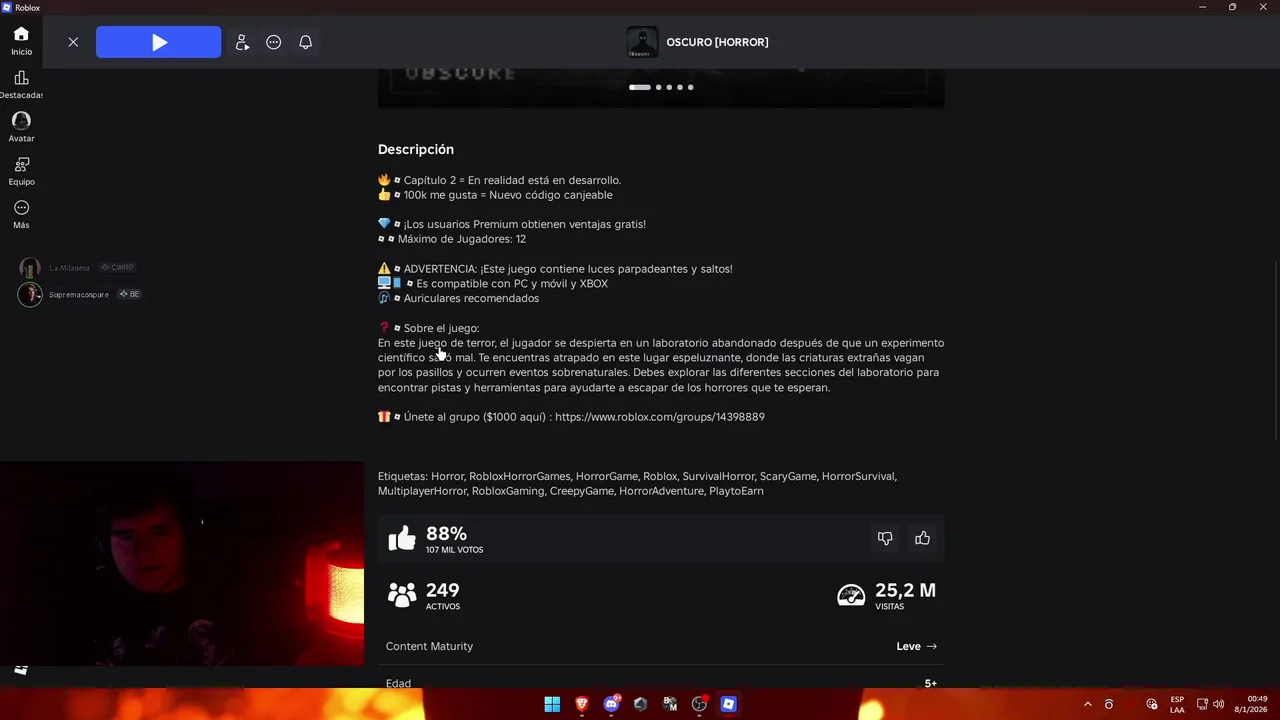This screenshot has width=1280, height=720.
Task: Open OBS Studio from taskbar
Action: pyautogui.click(x=699, y=704)
